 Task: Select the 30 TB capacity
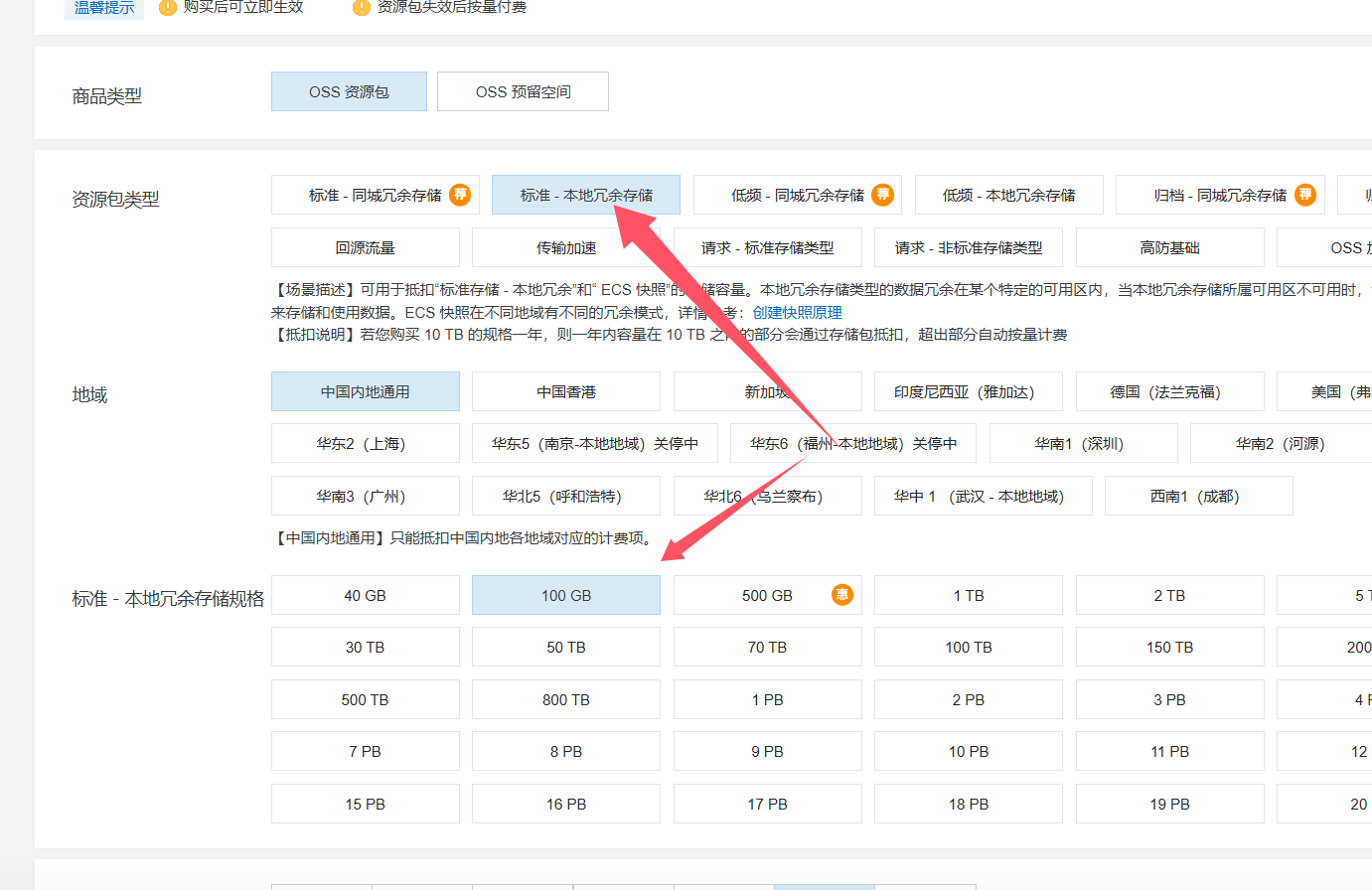tap(366, 647)
